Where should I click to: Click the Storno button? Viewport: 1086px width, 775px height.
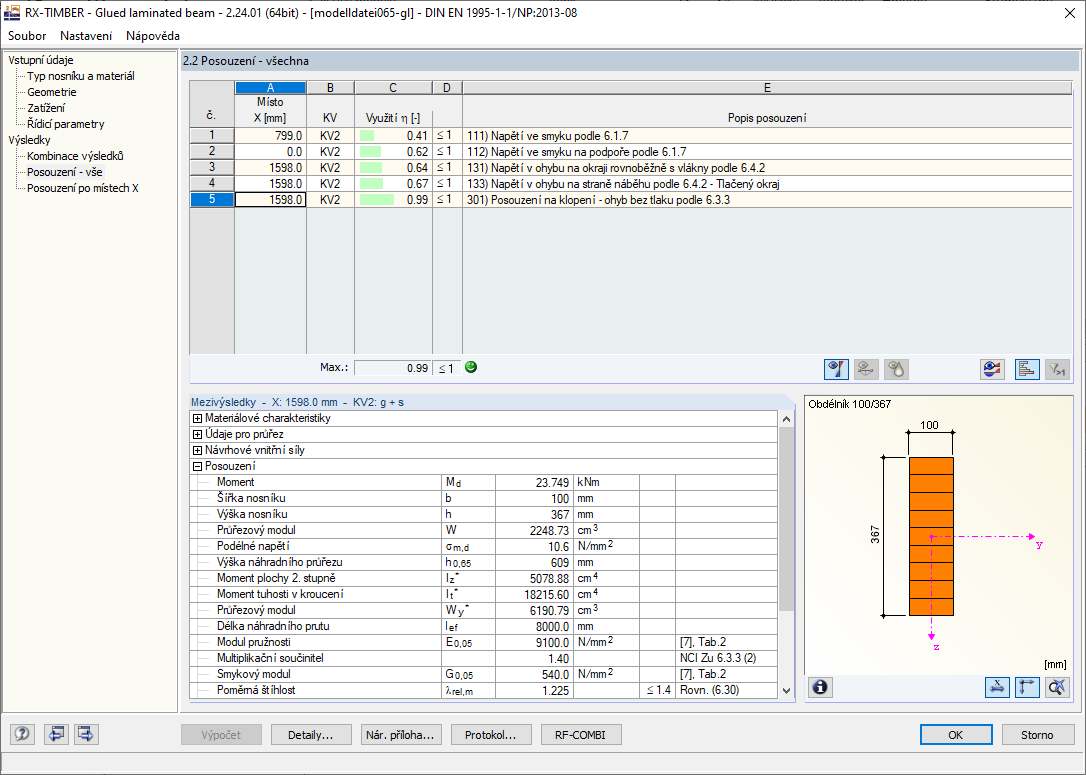coord(1037,735)
